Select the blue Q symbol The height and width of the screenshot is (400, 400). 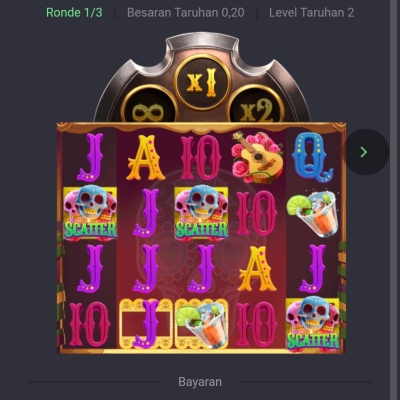coord(312,157)
